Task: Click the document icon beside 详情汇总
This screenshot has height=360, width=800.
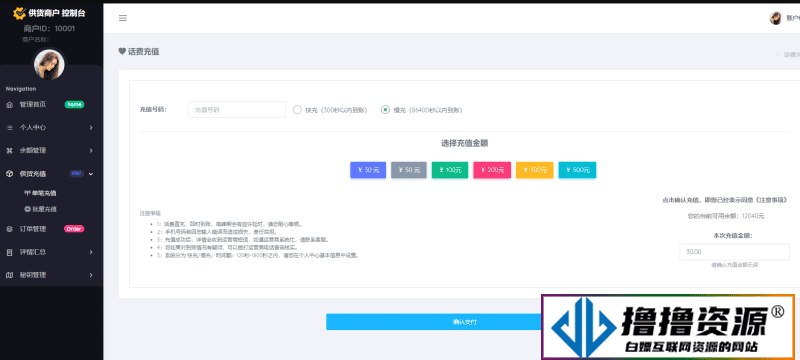Action: (x=9, y=252)
